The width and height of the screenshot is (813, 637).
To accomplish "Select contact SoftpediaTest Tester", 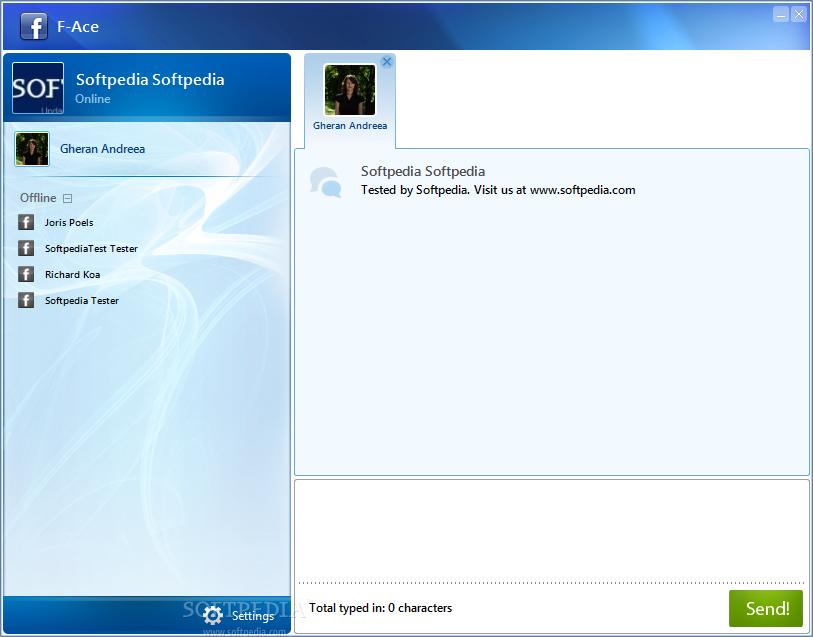I will pyautogui.click(x=91, y=248).
